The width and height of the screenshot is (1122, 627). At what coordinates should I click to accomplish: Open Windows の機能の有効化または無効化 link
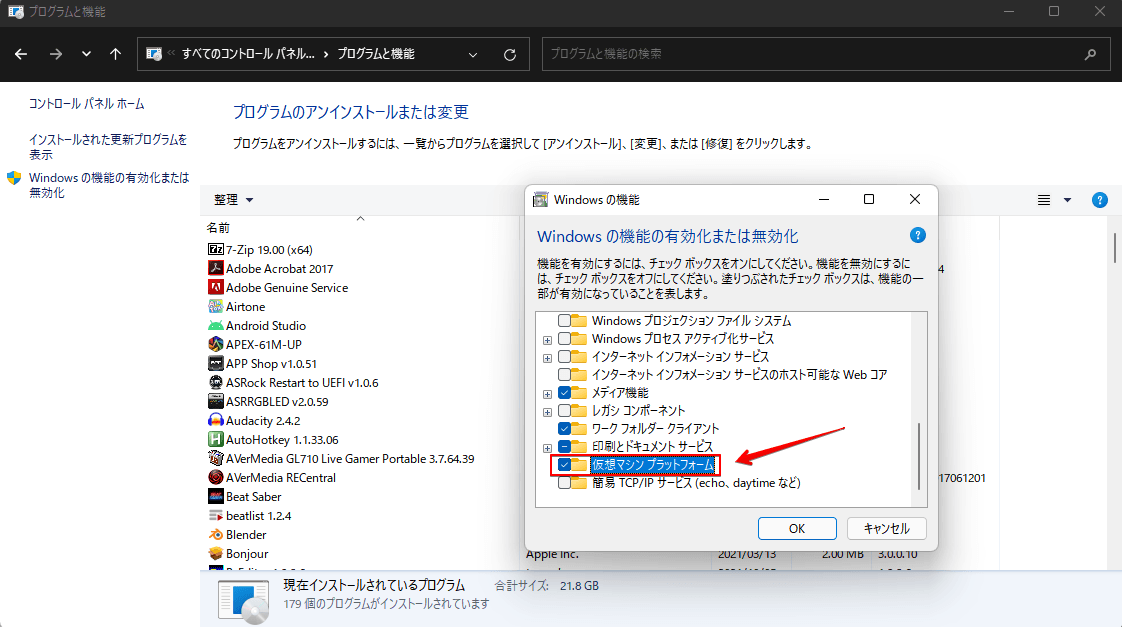pyautogui.click(x=108, y=185)
